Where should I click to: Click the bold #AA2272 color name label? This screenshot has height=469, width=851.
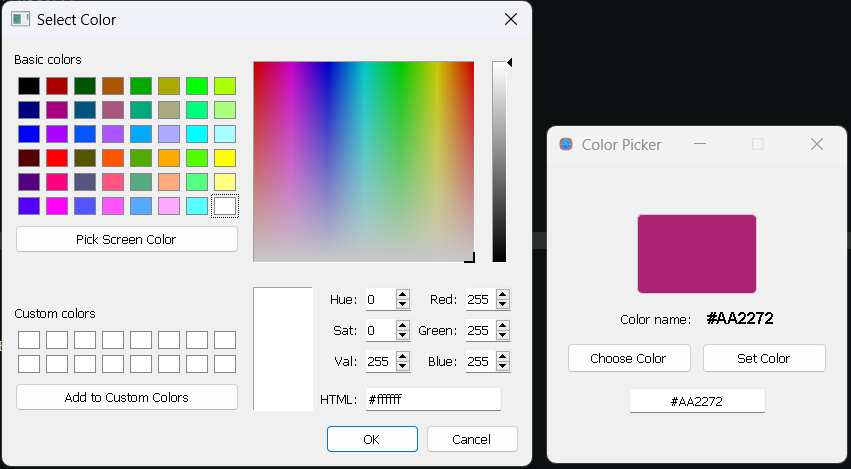pos(740,319)
